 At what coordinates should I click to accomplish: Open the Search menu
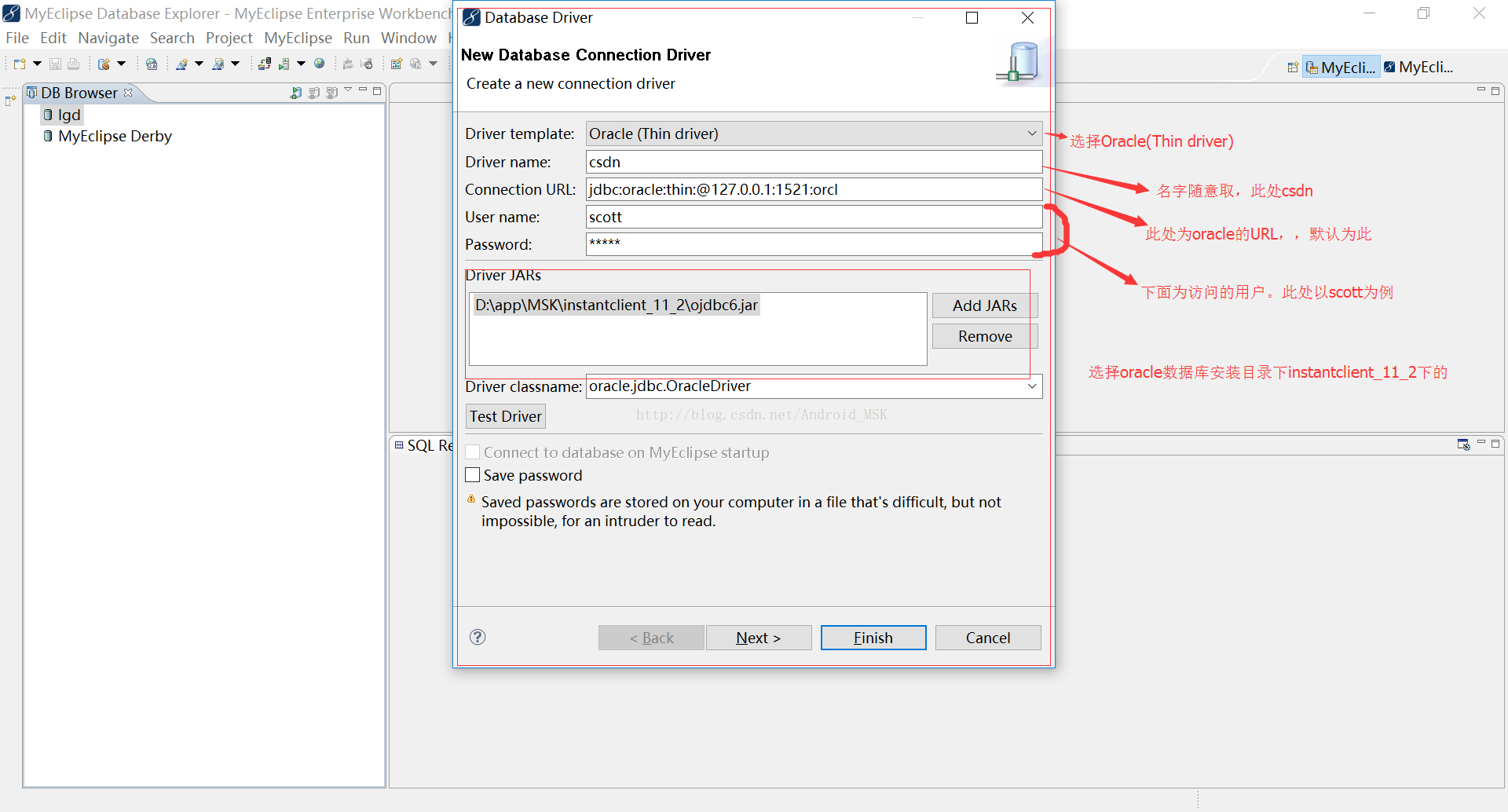[172, 38]
